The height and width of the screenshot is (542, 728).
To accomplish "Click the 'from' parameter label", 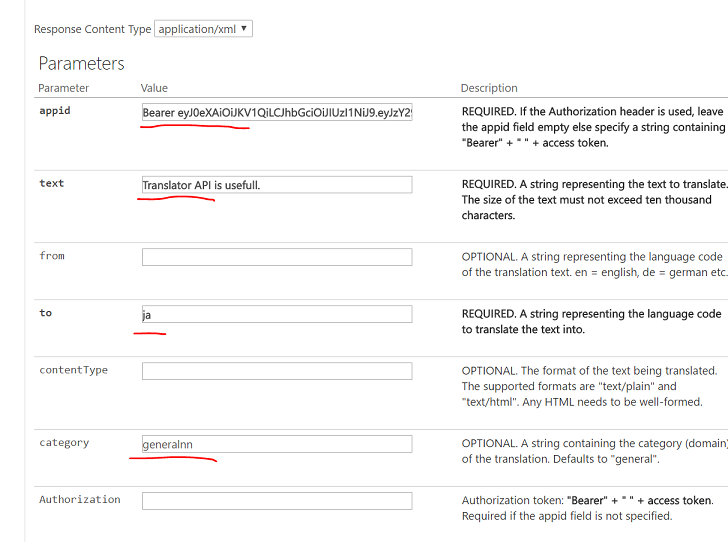I will click(x=52, y=256).
